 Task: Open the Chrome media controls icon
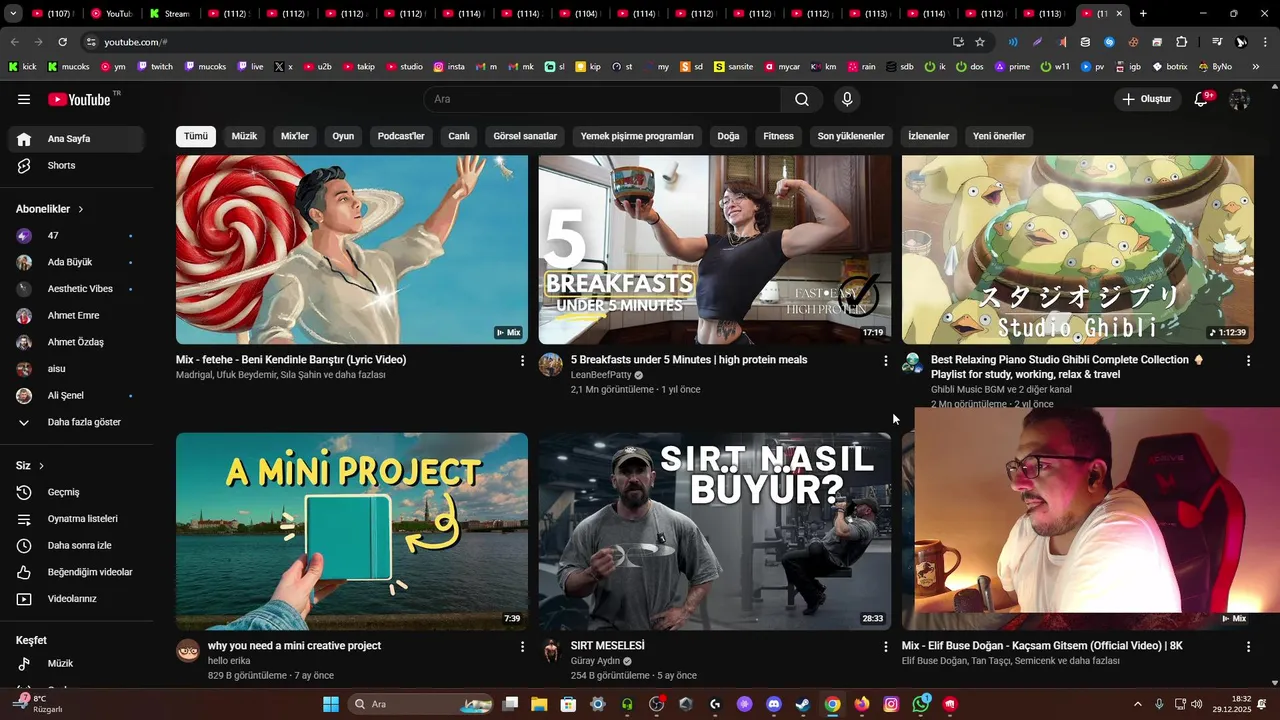(1217, 42)
